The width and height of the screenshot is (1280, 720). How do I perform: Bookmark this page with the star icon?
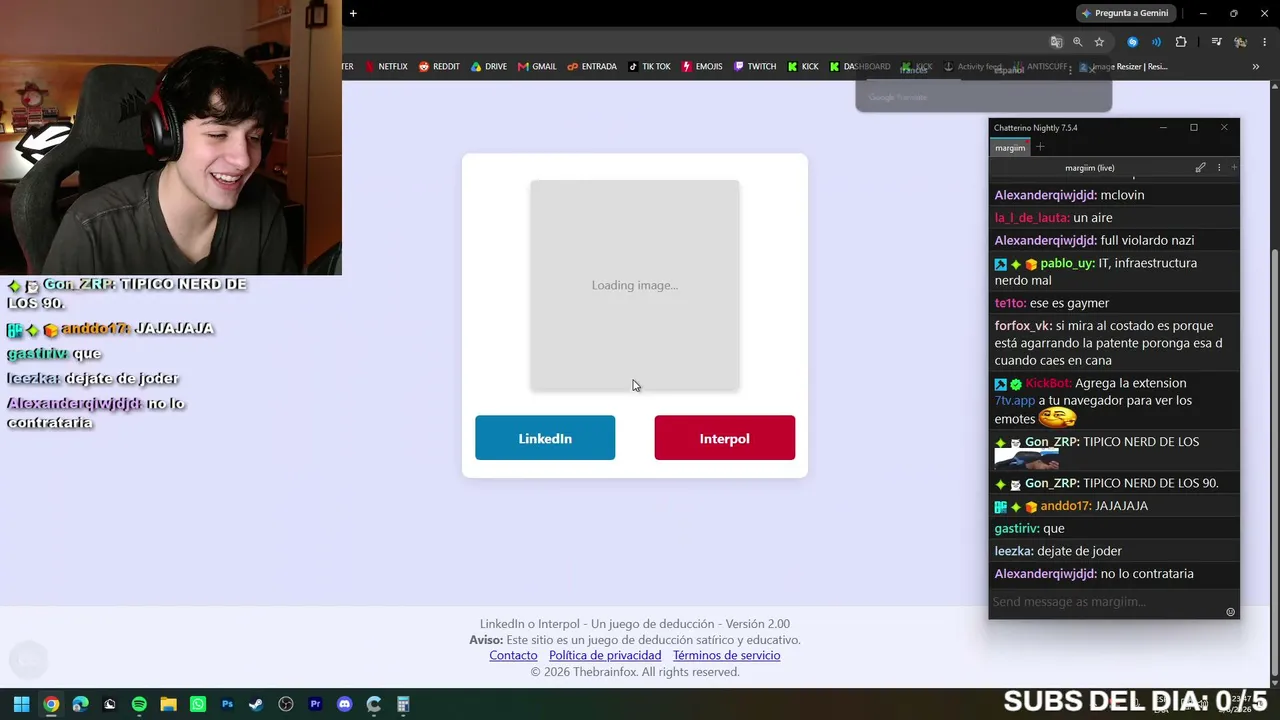[x=1099, y=42]
